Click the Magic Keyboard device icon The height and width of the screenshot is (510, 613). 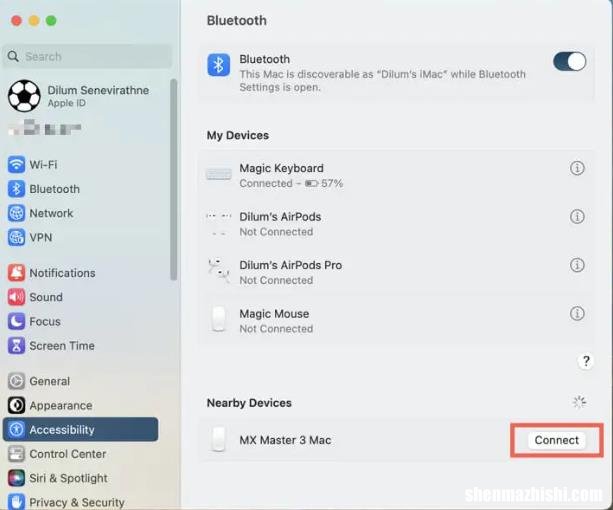219,174
